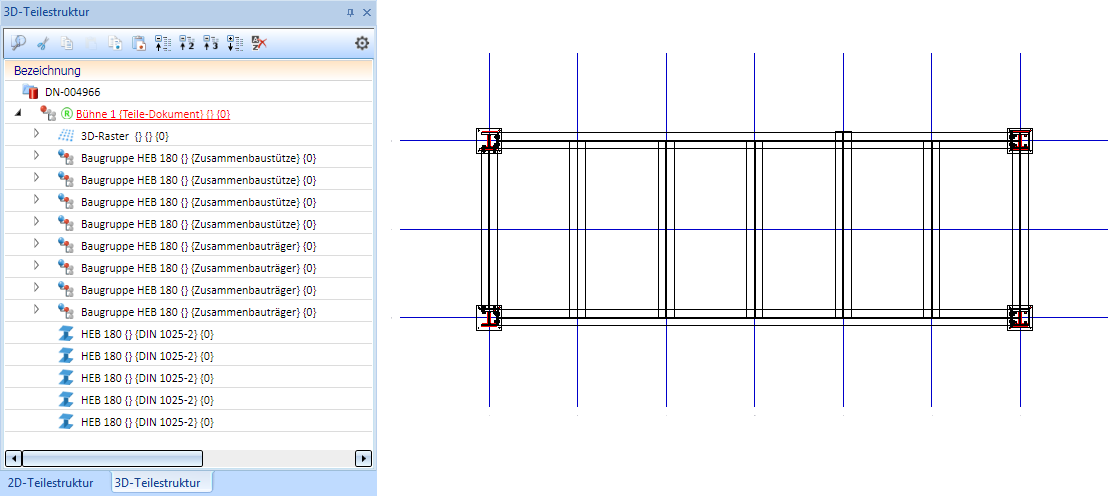
Task: Collapse the Bühne 1 tree node
Action: (x=18, y=113)
